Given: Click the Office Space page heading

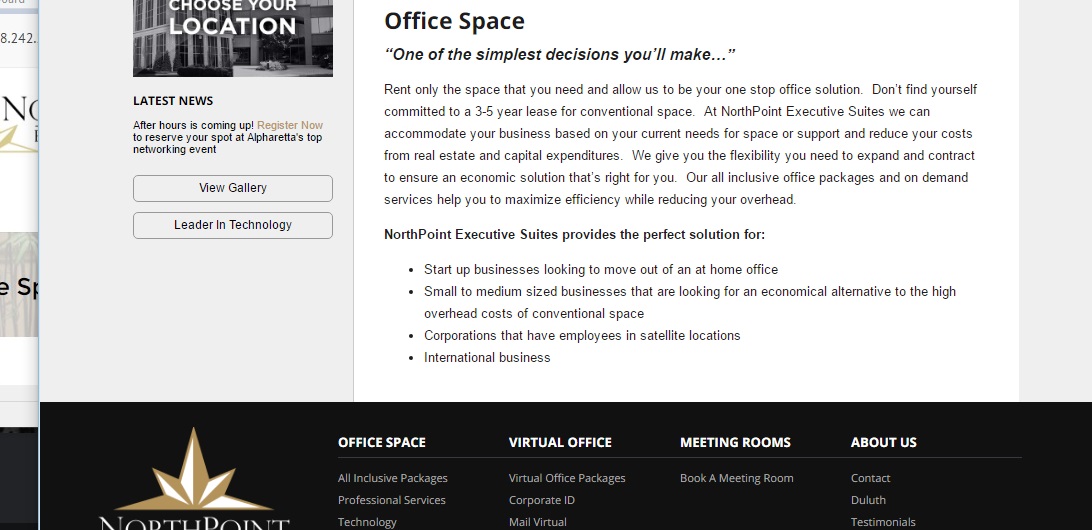Looking at the screenshot, I should pos(454,21).
